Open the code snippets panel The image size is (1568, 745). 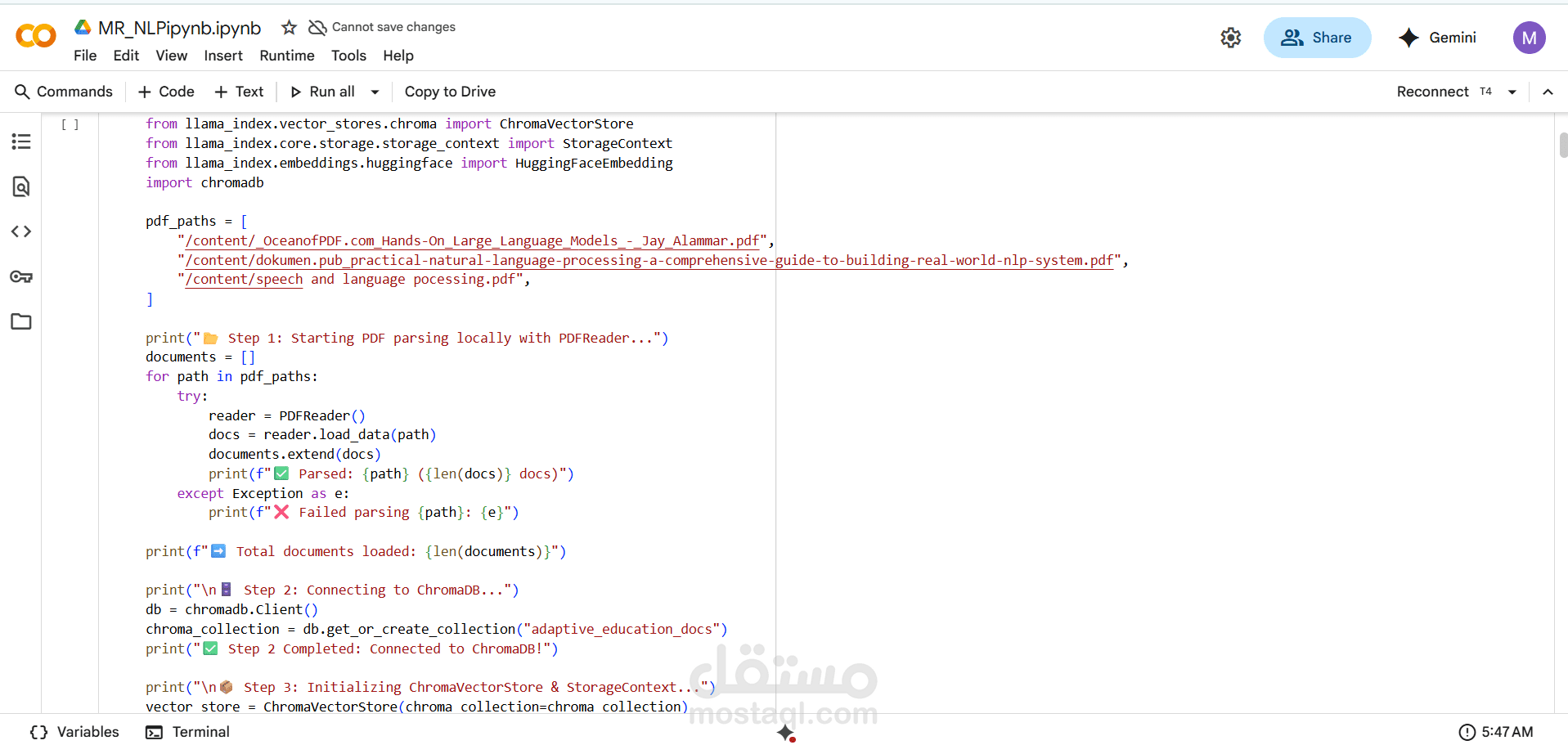[x=21, y=231]
